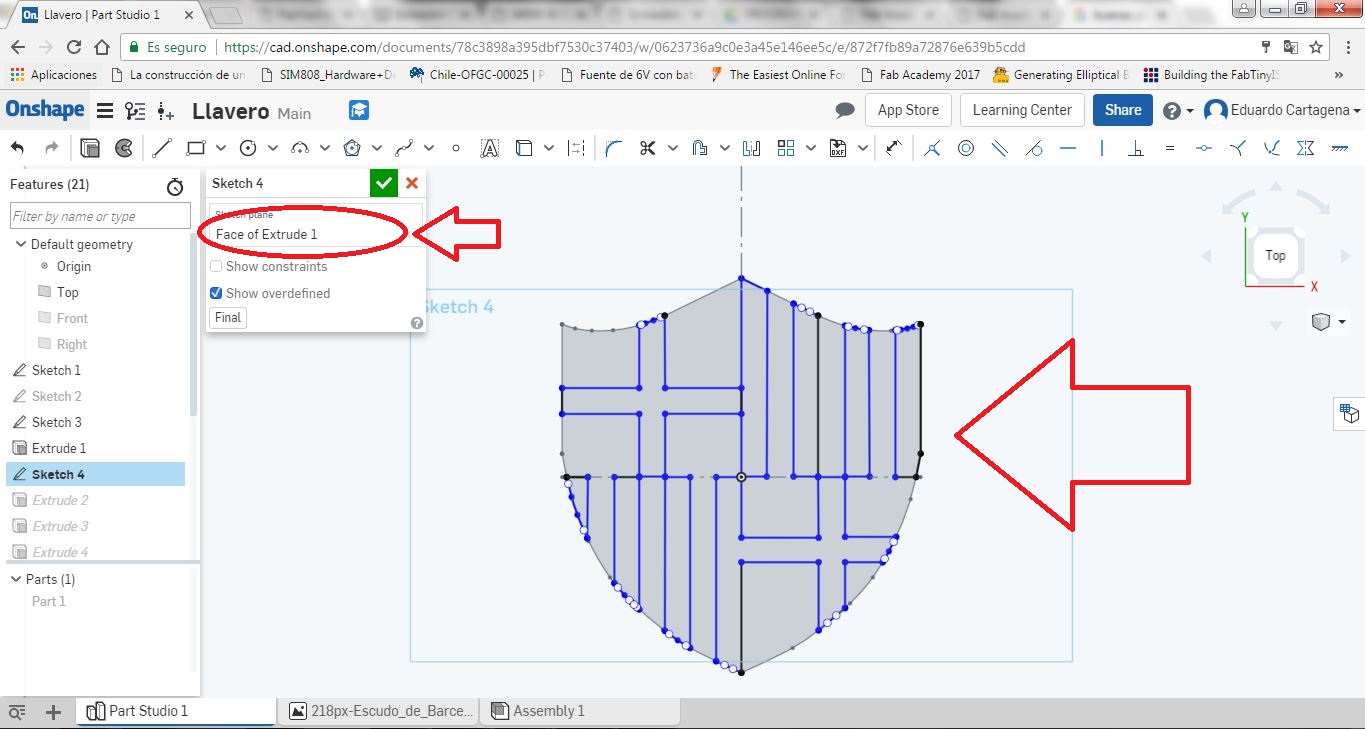Click the Revolve tool icon in toolbar

(x=124, y=148)
